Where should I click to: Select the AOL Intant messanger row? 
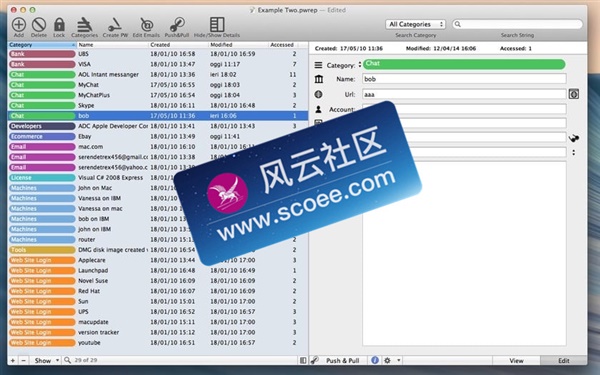[158, 75]
